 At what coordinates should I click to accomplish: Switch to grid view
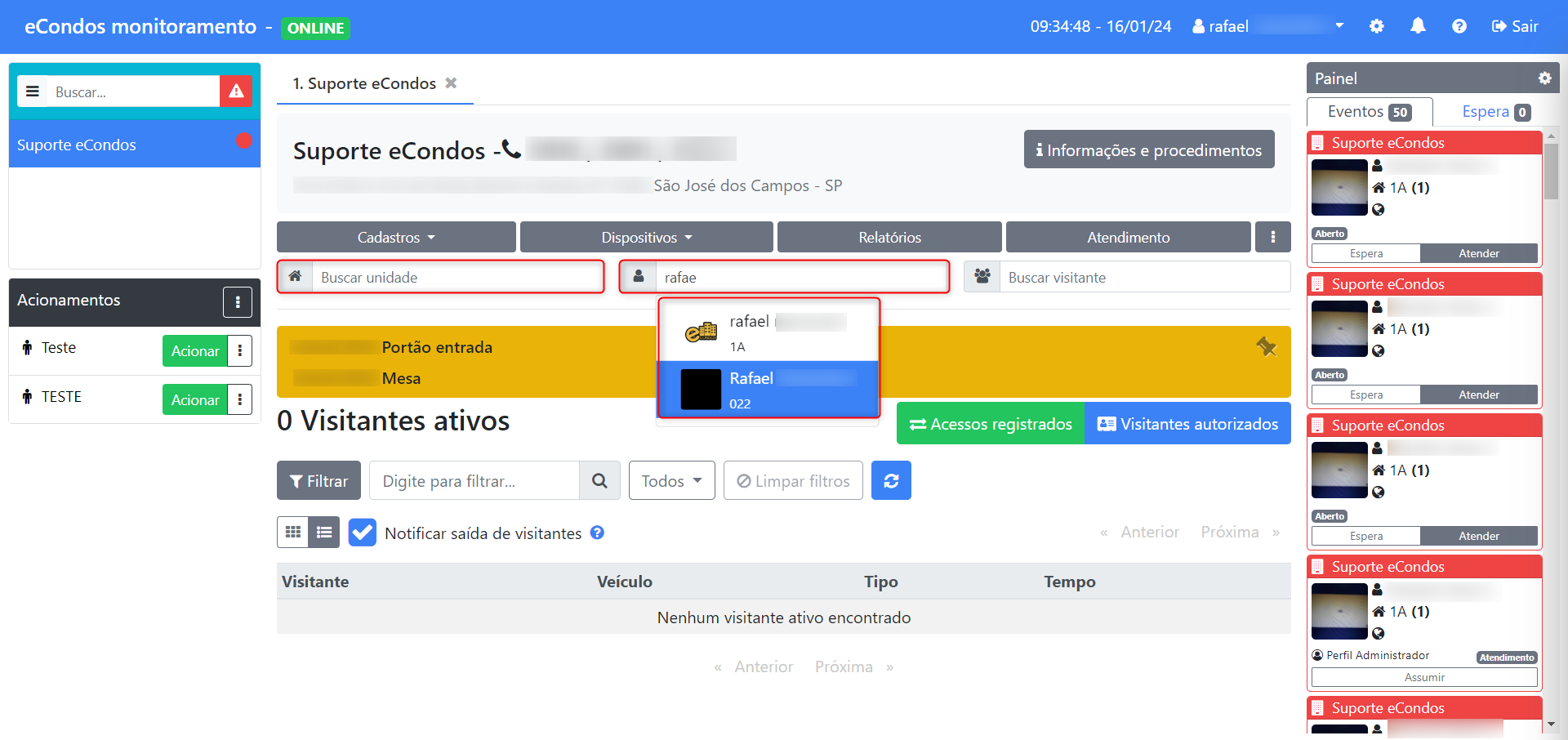[293, 533]
